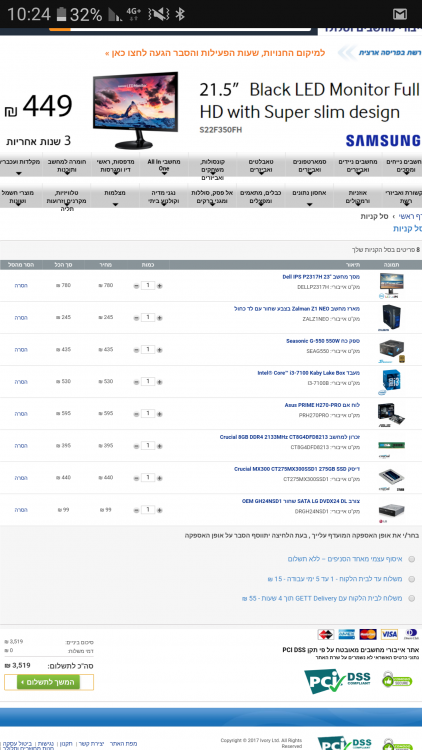Open the site map footer link
Screen dimensions: 422x750
click(x=123, y=744)
